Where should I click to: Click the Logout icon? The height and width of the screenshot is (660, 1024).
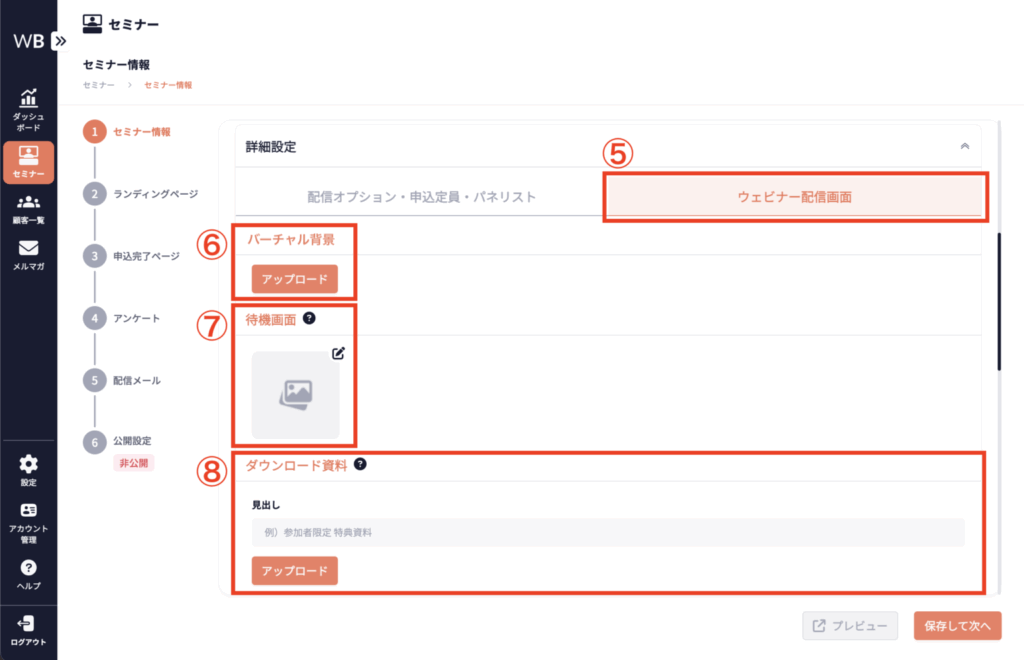click(28, 624)
